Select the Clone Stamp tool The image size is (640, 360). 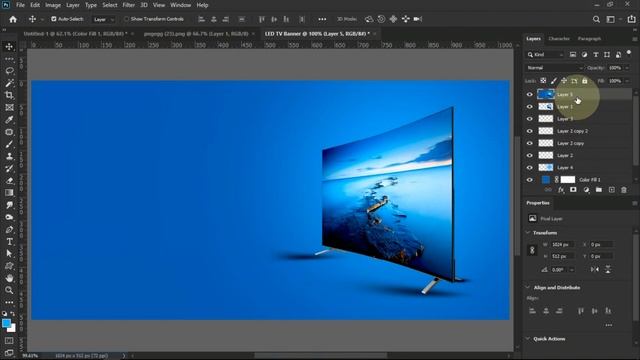tap(9, 156)
